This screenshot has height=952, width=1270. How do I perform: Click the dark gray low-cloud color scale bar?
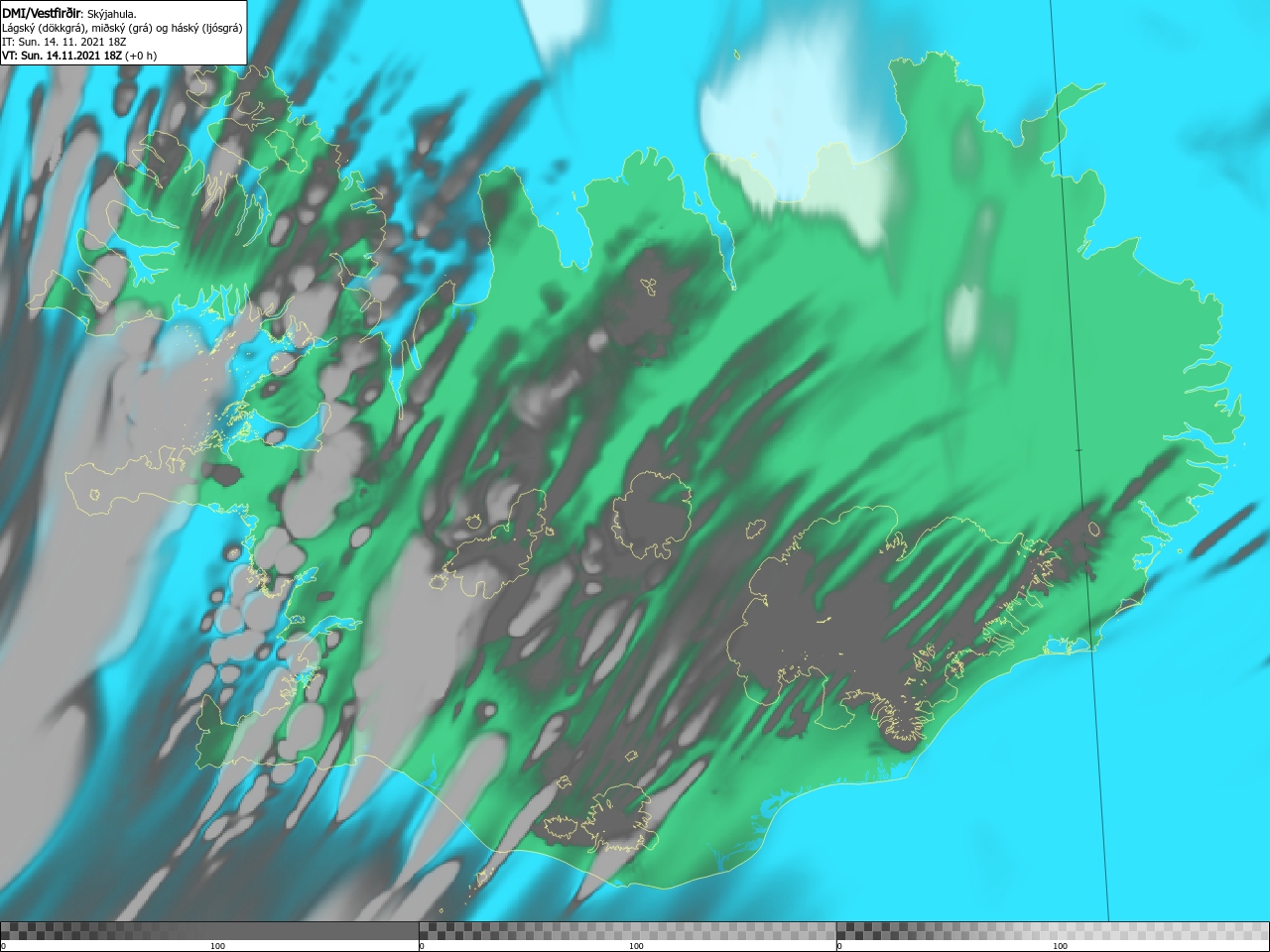(209, 930)
